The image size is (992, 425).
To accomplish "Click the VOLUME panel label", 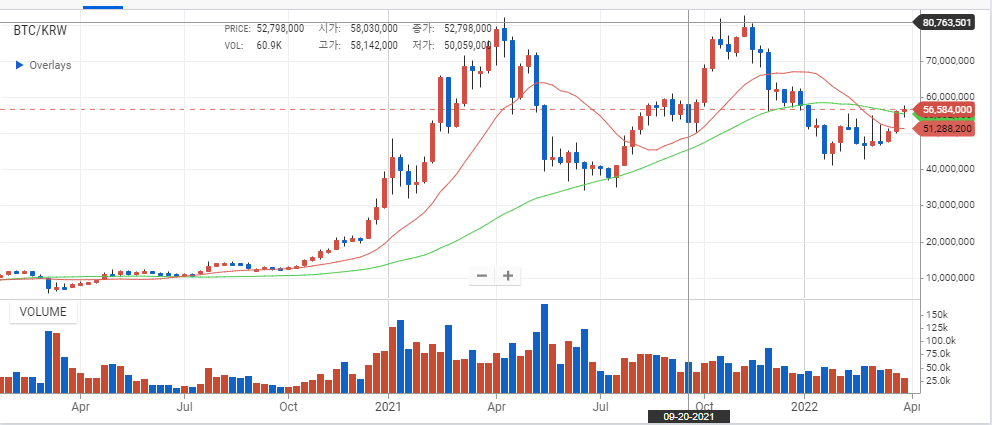I will coord(43,312).
